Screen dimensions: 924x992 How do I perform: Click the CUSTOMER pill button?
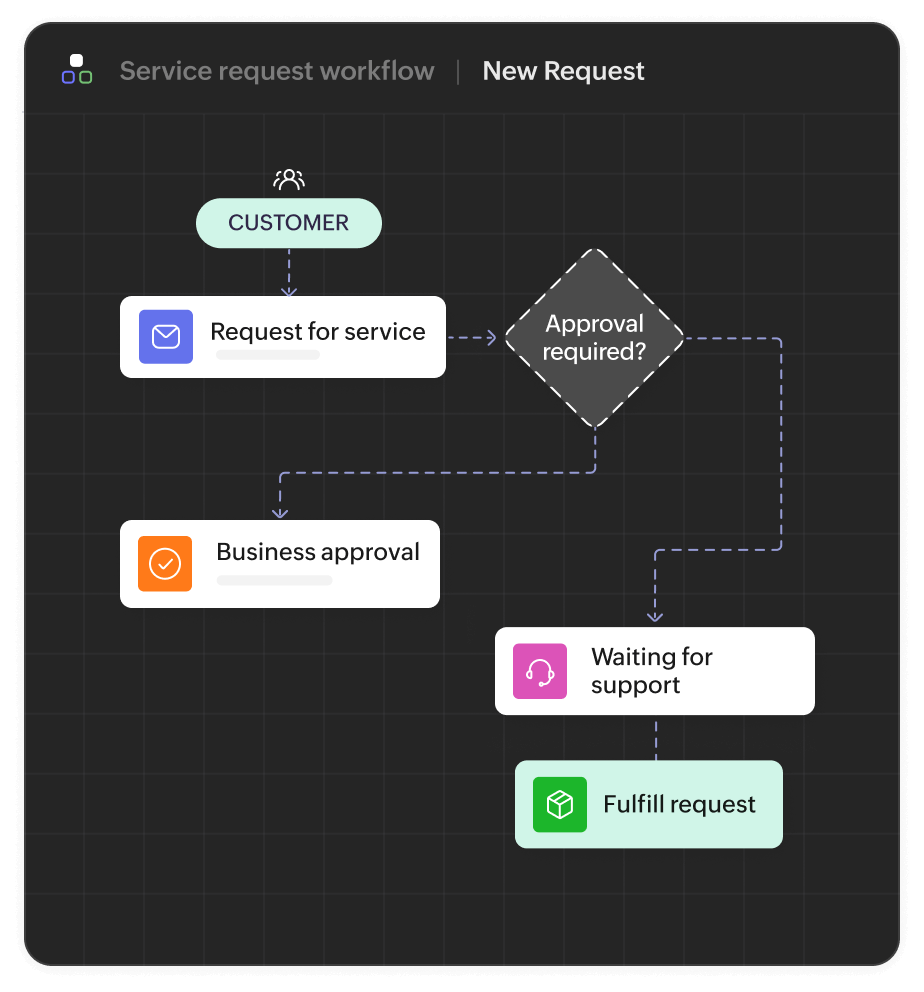pos(289,223)
